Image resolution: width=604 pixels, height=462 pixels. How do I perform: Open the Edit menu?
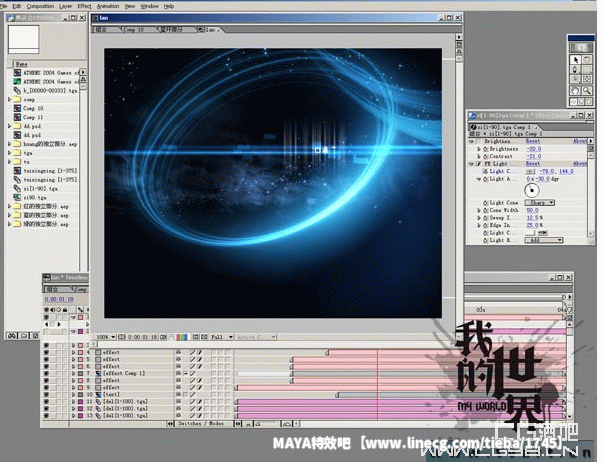pos(17,6)
